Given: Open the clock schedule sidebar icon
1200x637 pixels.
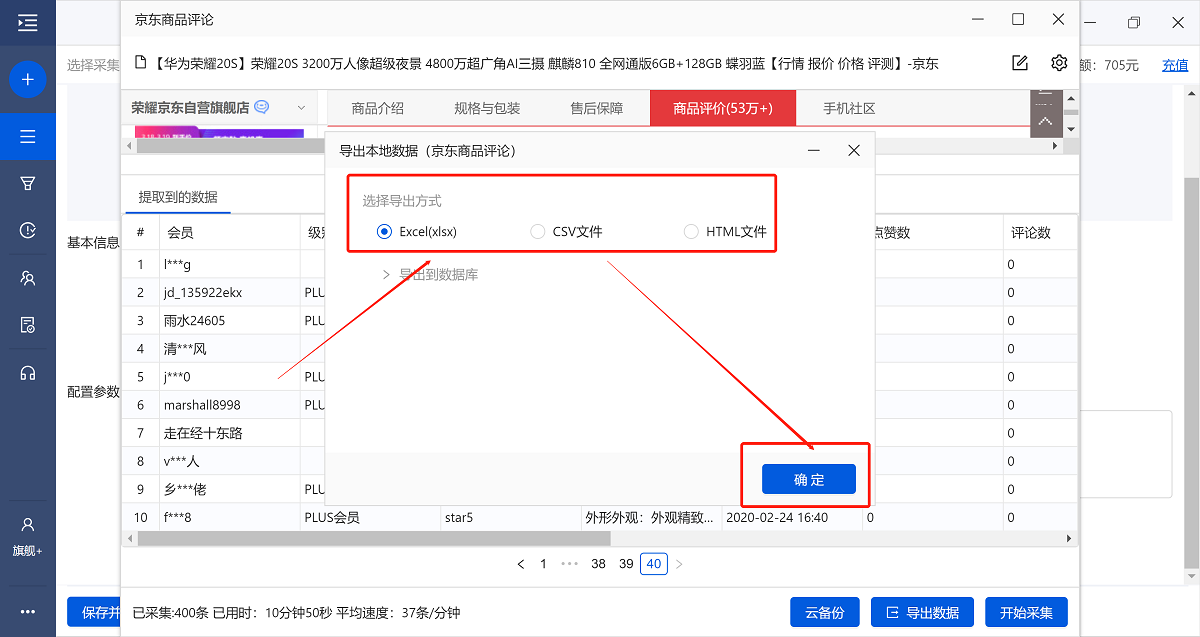Looking at the screenshot, I should click(x=27, y=231).
